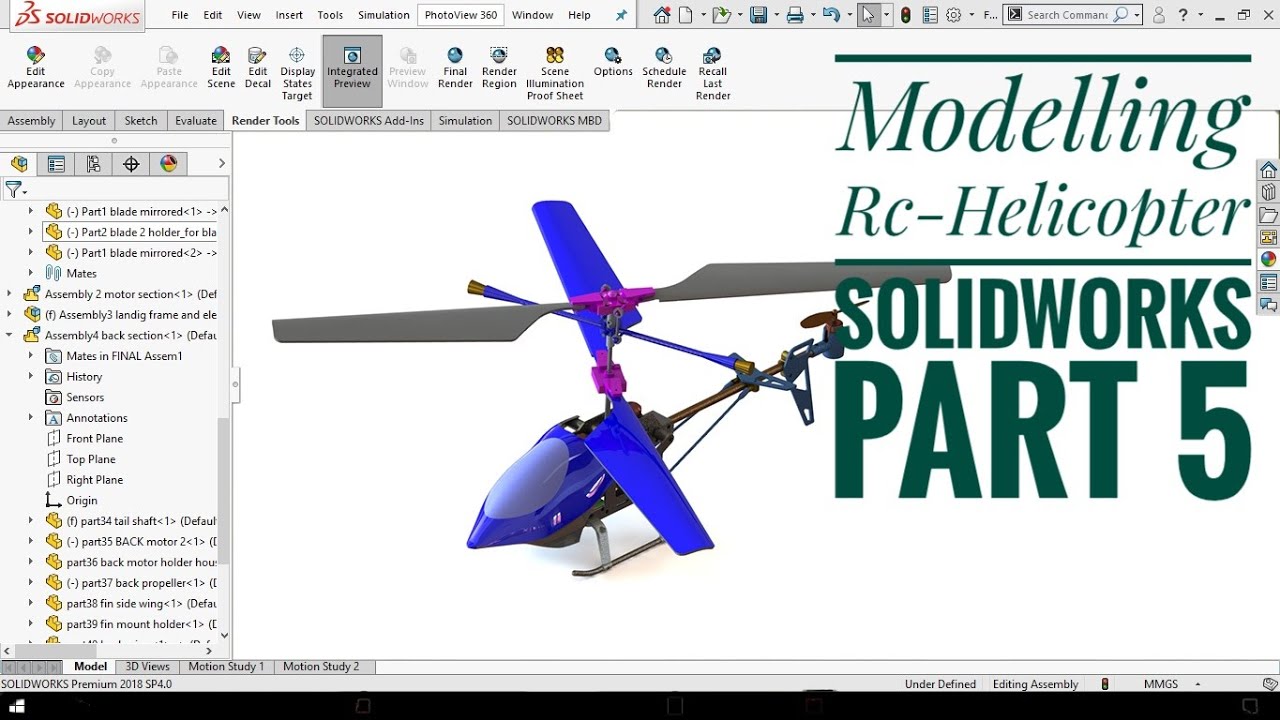Open Schedule Render dialog
Image resolution: width=1280 pixels, height=720 pixels.
pos(664,69)
